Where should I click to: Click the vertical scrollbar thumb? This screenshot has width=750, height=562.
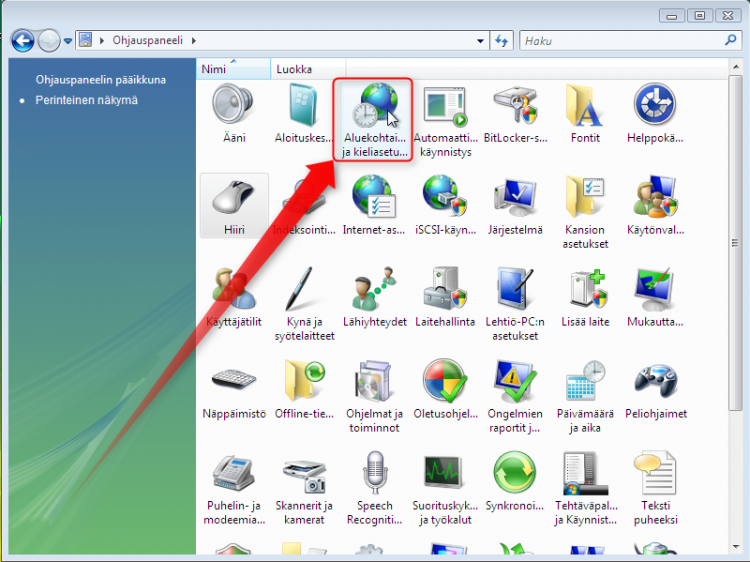pyautogui.click(x=736, y=242)
